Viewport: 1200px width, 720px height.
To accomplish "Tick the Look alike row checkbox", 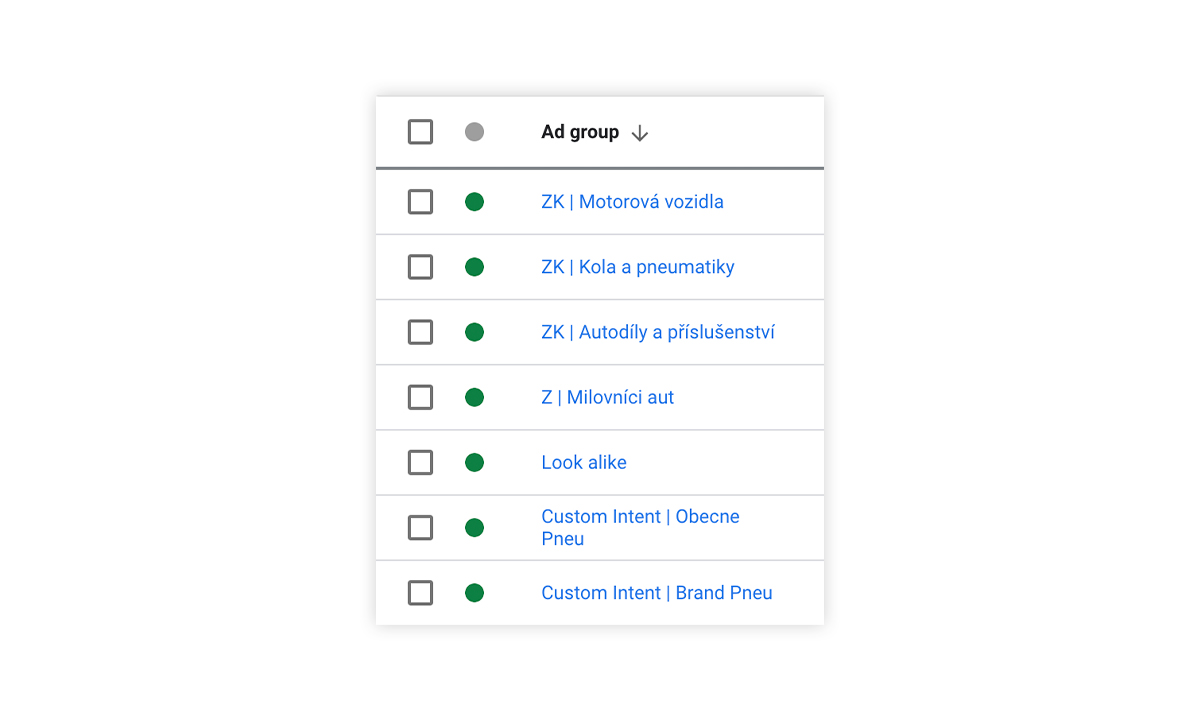I will click(420, 462).
